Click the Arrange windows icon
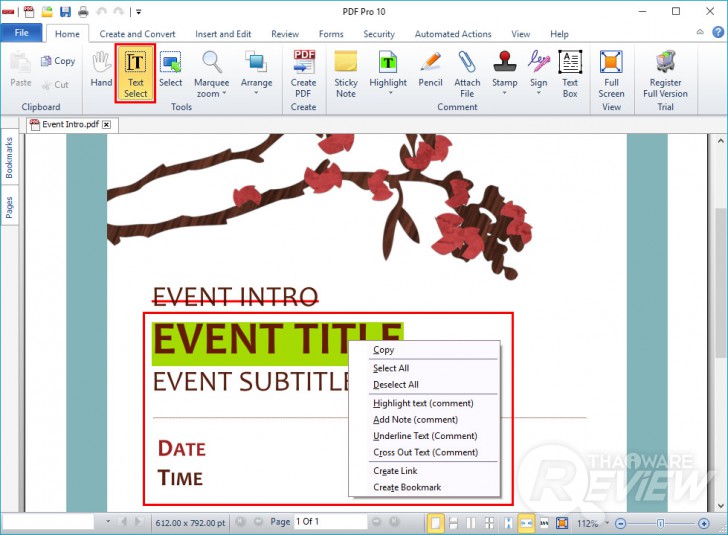 coord(256,62)
